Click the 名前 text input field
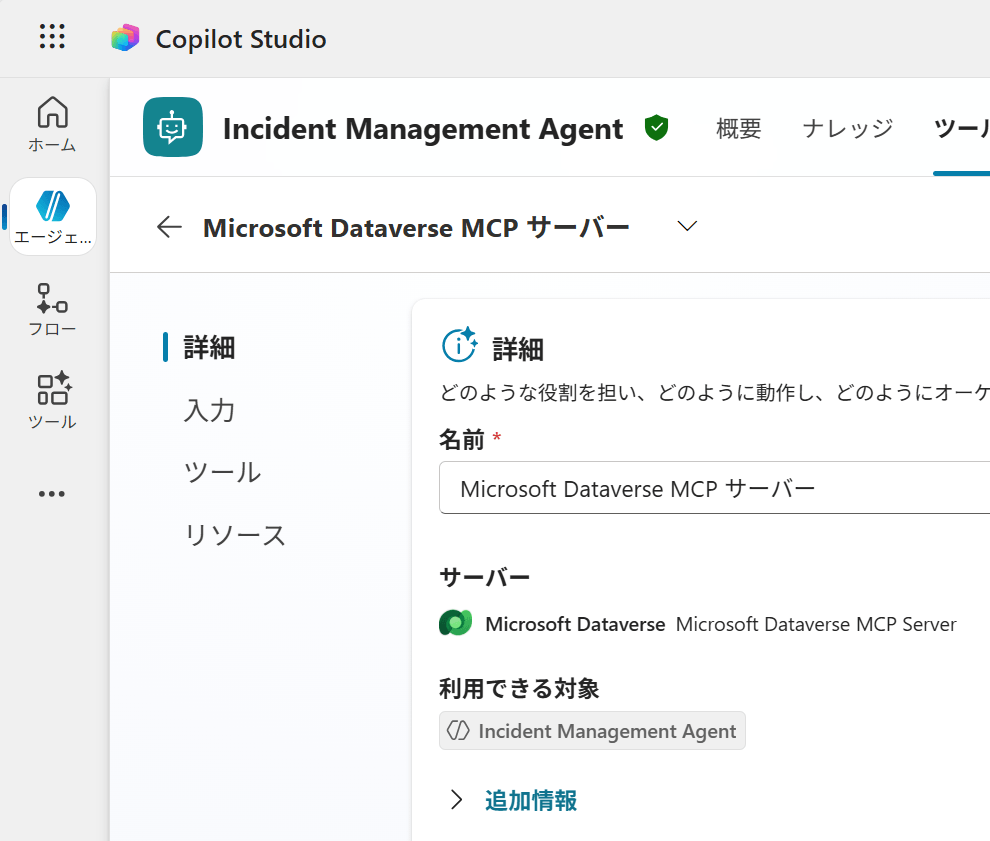 coord(714,488)
